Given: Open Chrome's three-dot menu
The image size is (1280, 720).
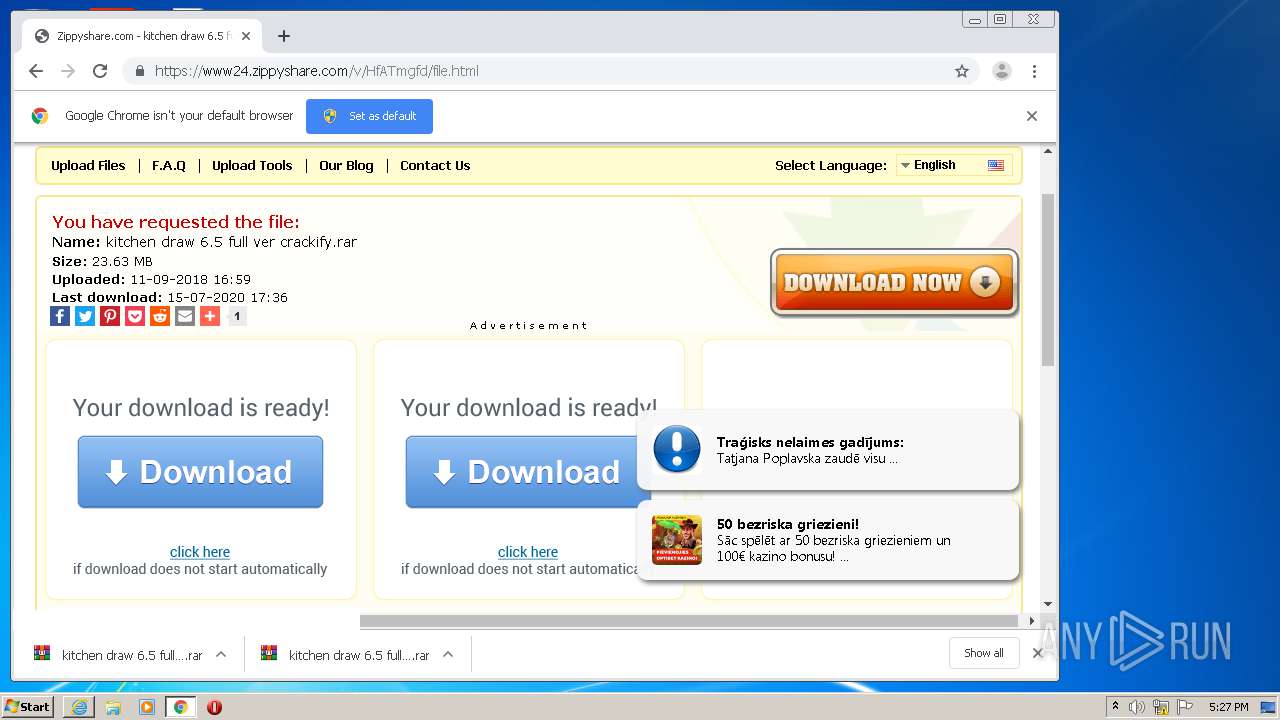Looking at the screenshot, I should [x=1034, y=71].
